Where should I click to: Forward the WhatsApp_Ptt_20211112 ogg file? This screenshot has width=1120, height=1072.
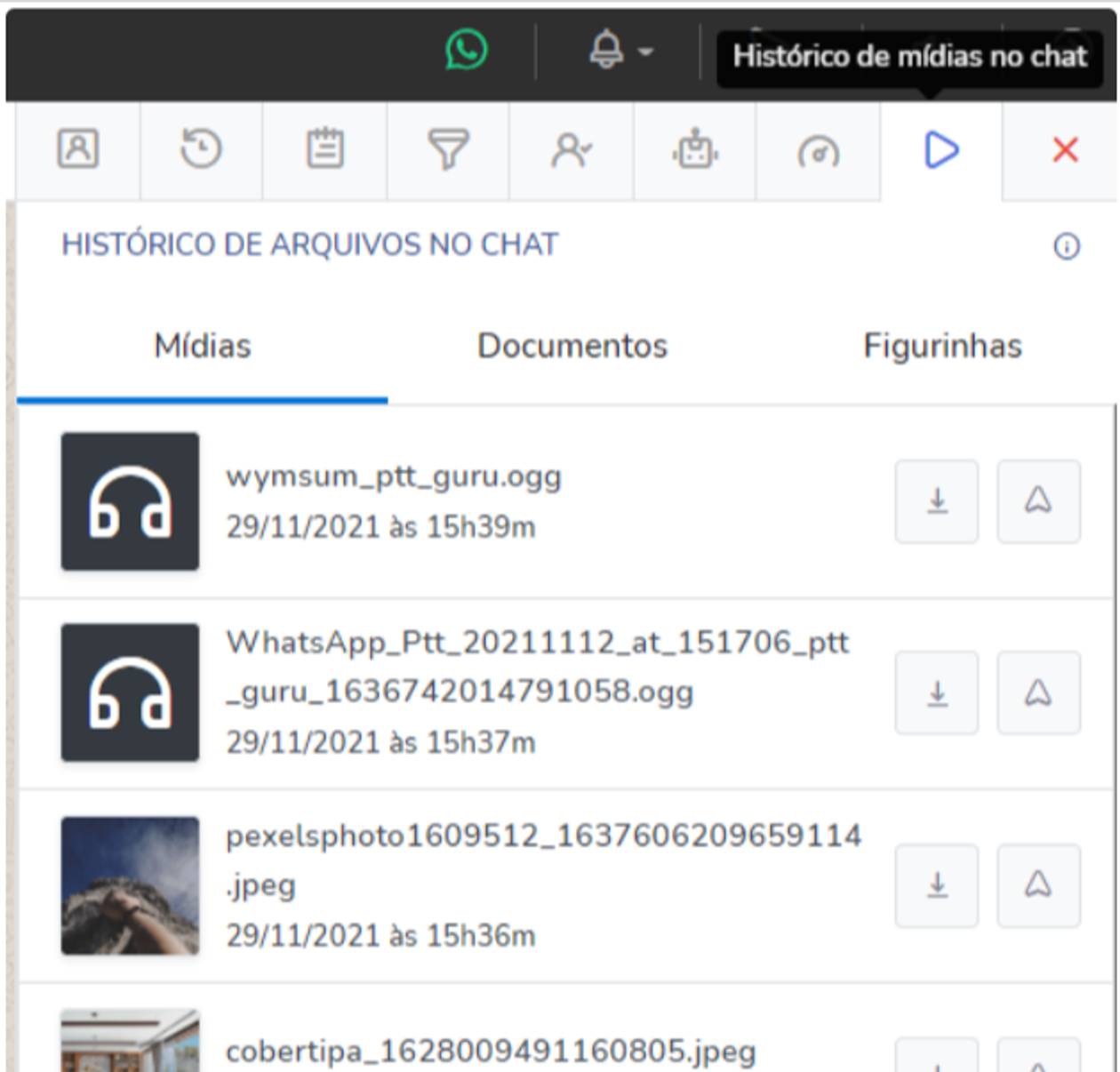[x=1038, y=692]
